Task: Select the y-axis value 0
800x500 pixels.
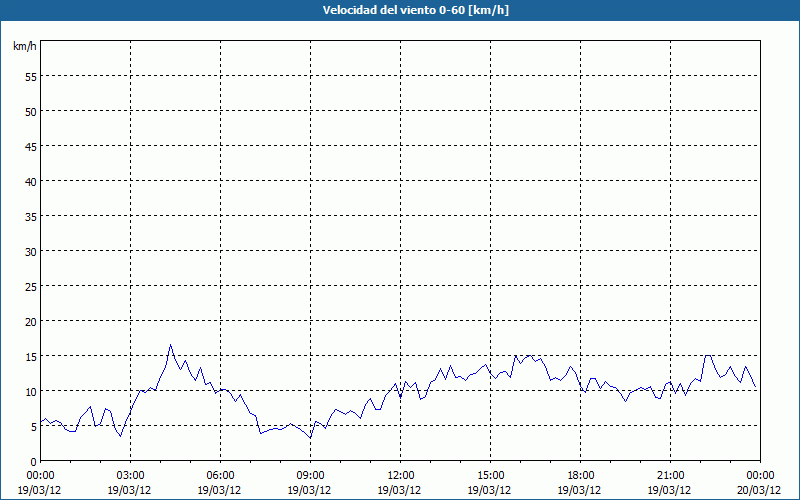Action: click(x=34, y=462)
